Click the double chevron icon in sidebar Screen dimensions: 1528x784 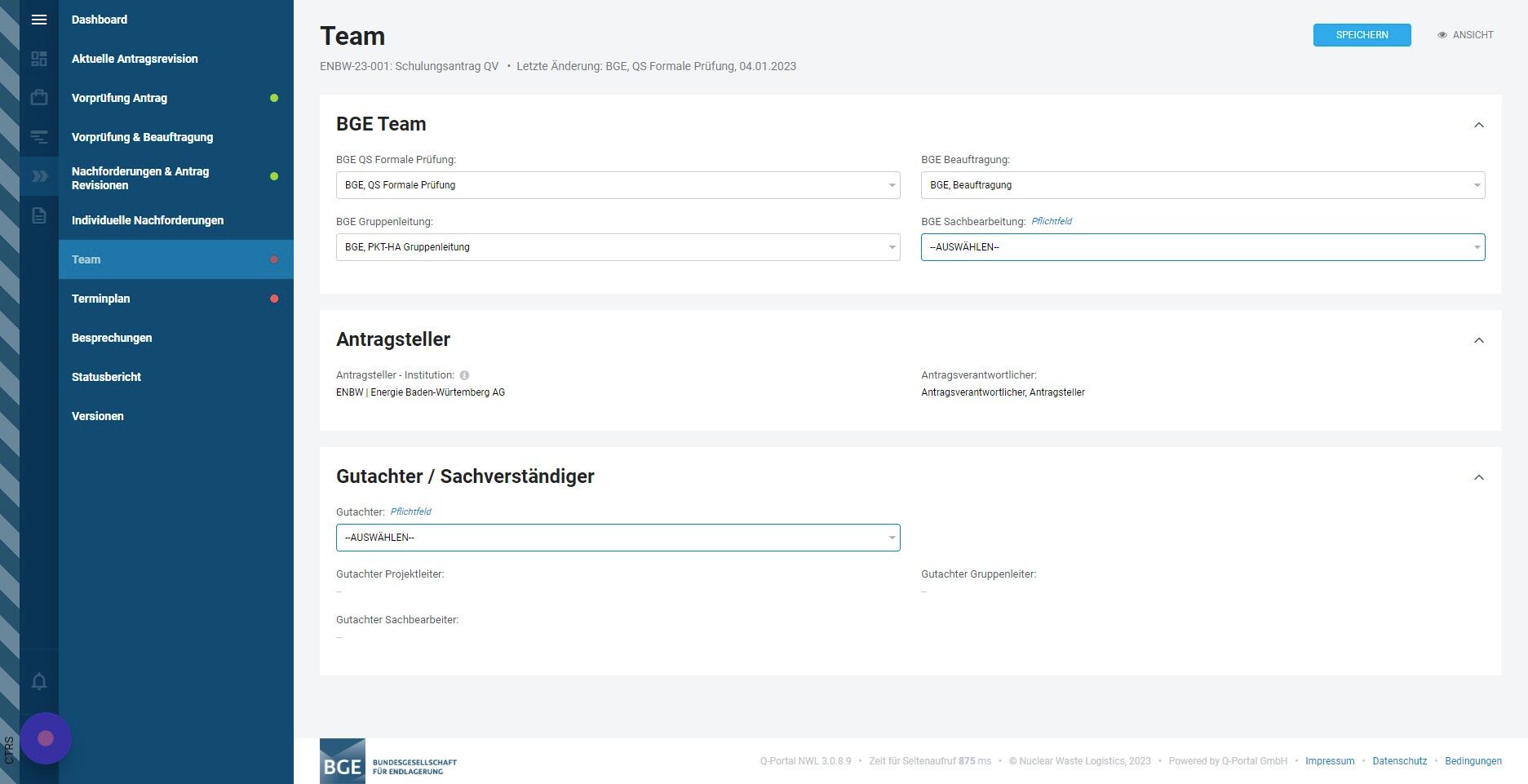[39, 176]
